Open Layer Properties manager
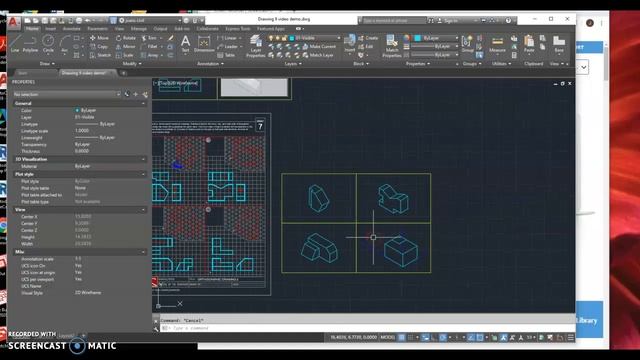640x360 pixels. pyautogui.click(x=256, y=46)
